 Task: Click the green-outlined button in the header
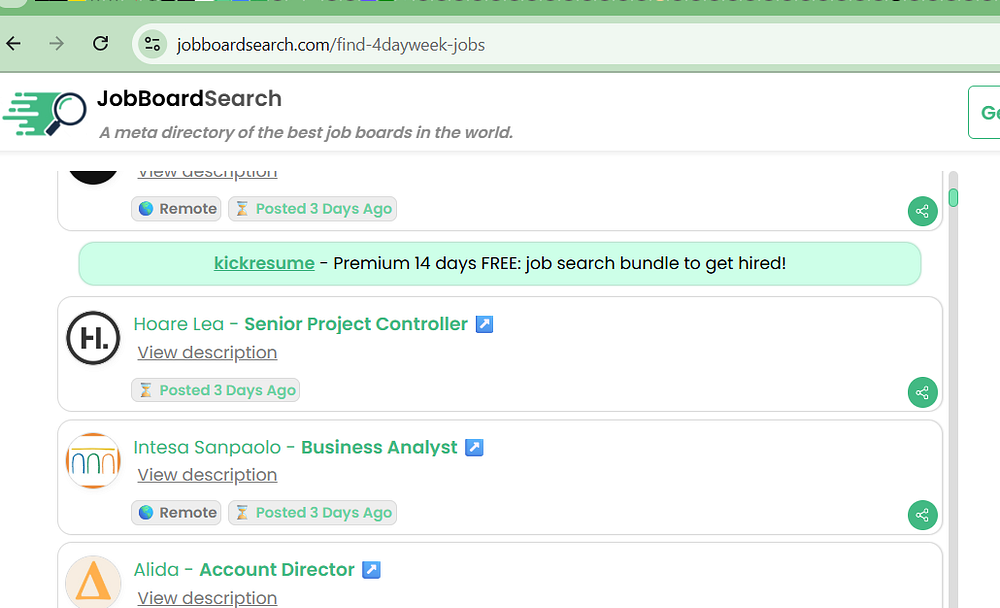click(x=984, y=112)
